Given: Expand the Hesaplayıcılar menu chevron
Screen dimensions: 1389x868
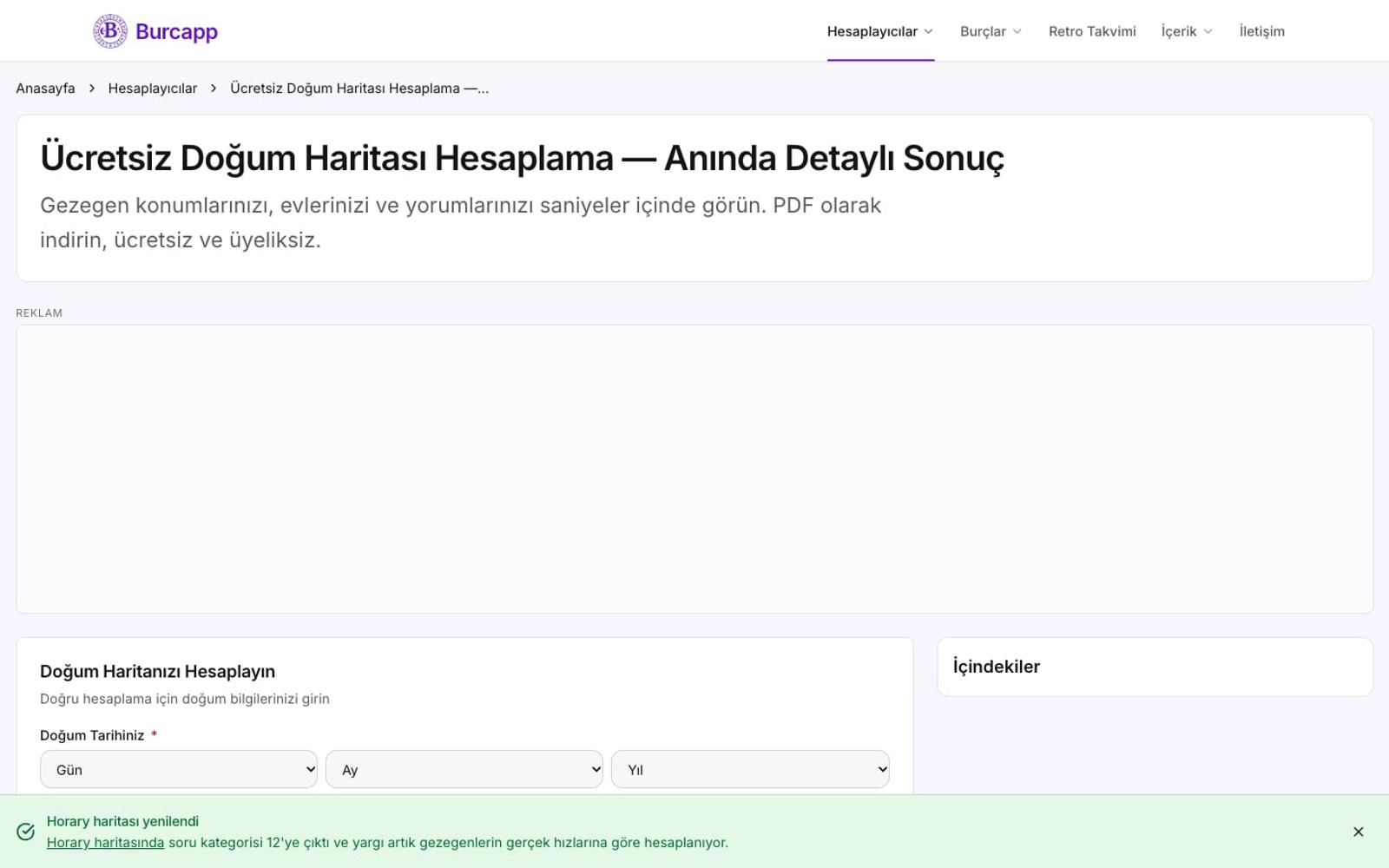Looking at the screenshot, I should [928, 31].
